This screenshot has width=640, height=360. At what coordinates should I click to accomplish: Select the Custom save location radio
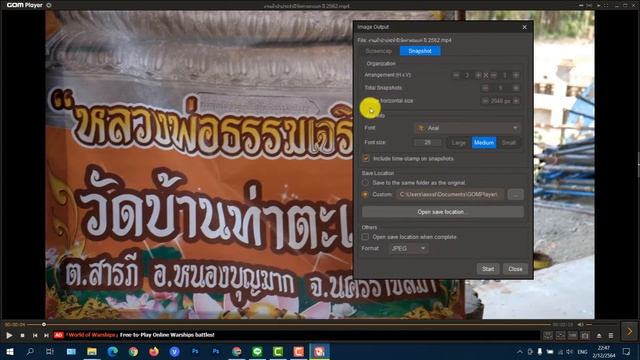(365, 194)
